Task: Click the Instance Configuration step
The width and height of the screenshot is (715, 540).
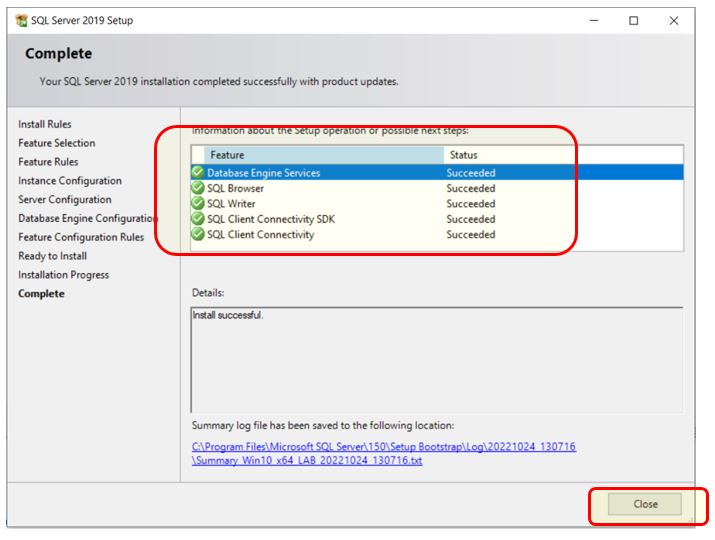Action: (70, 181)
